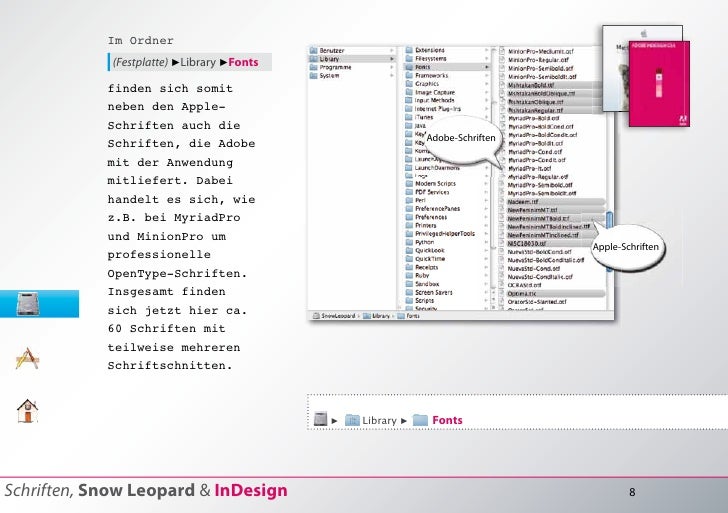The image size is (728, 513).
Task: Click the Benutzer folder icon in Finder
Action: pos(313,51)
